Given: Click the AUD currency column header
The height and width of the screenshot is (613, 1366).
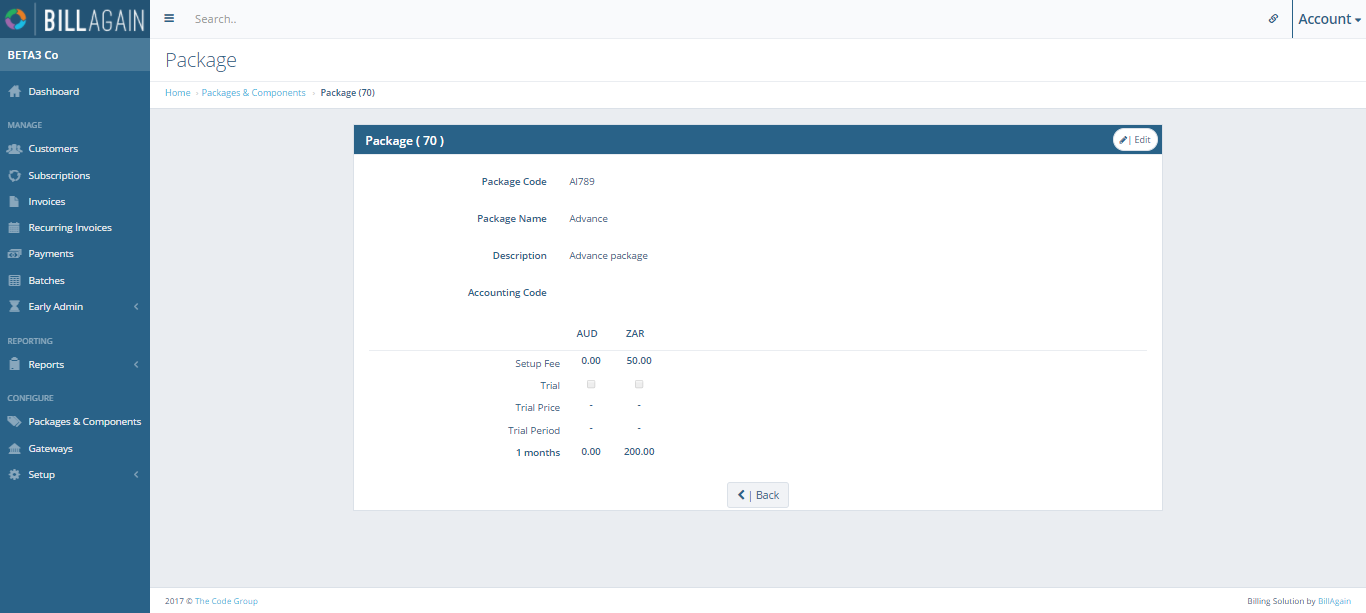Looking at the screenshot, I should pos(587,334).
